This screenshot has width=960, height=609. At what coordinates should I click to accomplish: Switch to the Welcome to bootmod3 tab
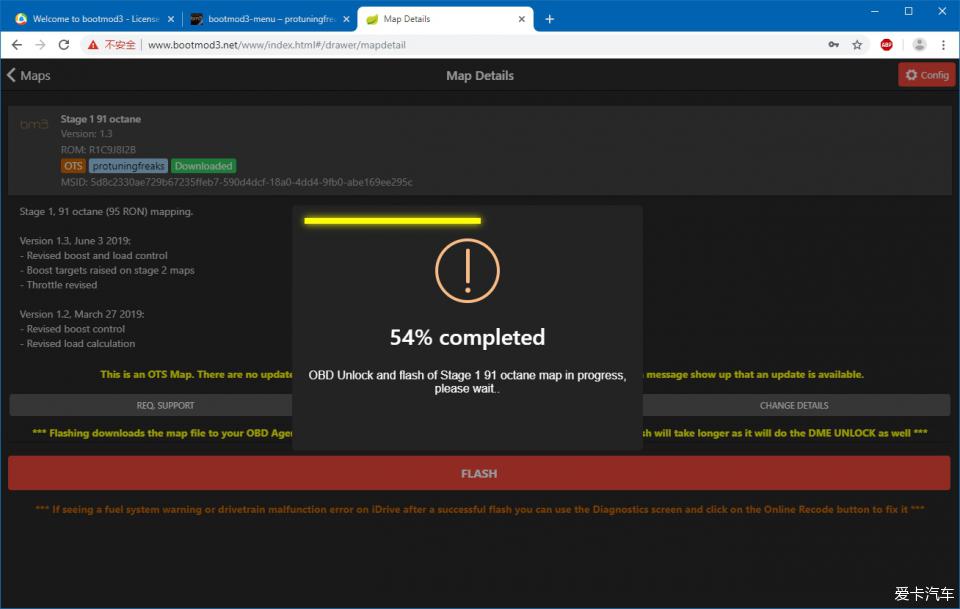95,19
